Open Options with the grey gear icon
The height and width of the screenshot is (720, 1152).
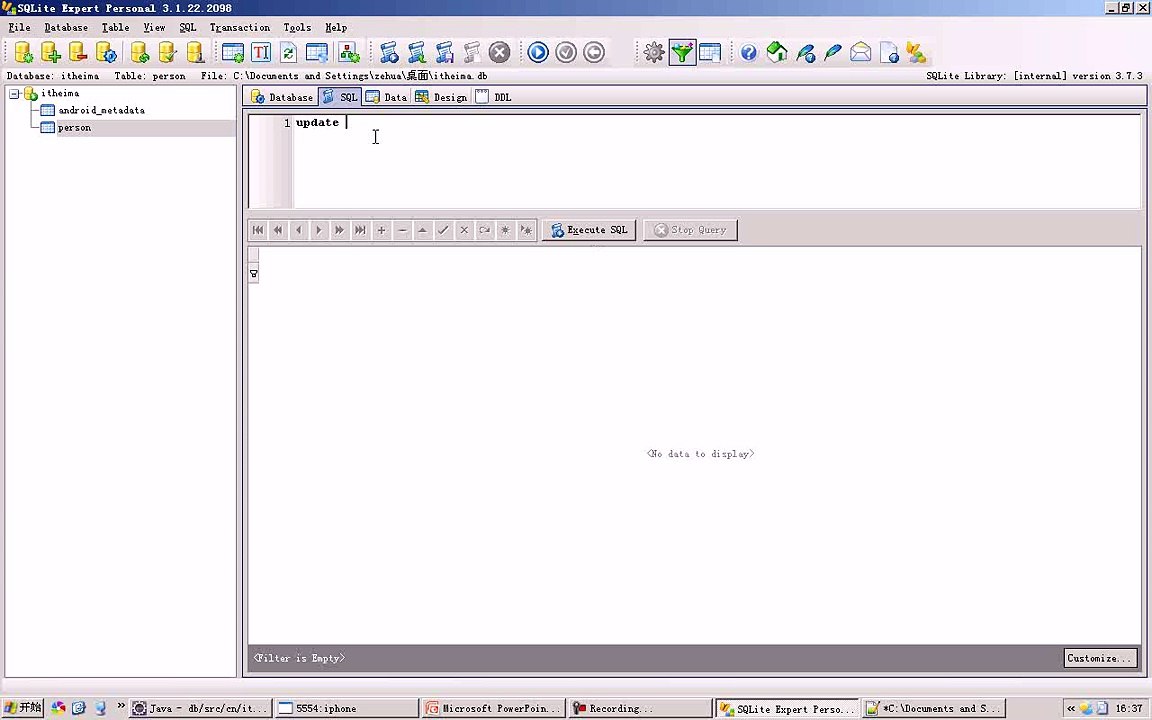654,52
